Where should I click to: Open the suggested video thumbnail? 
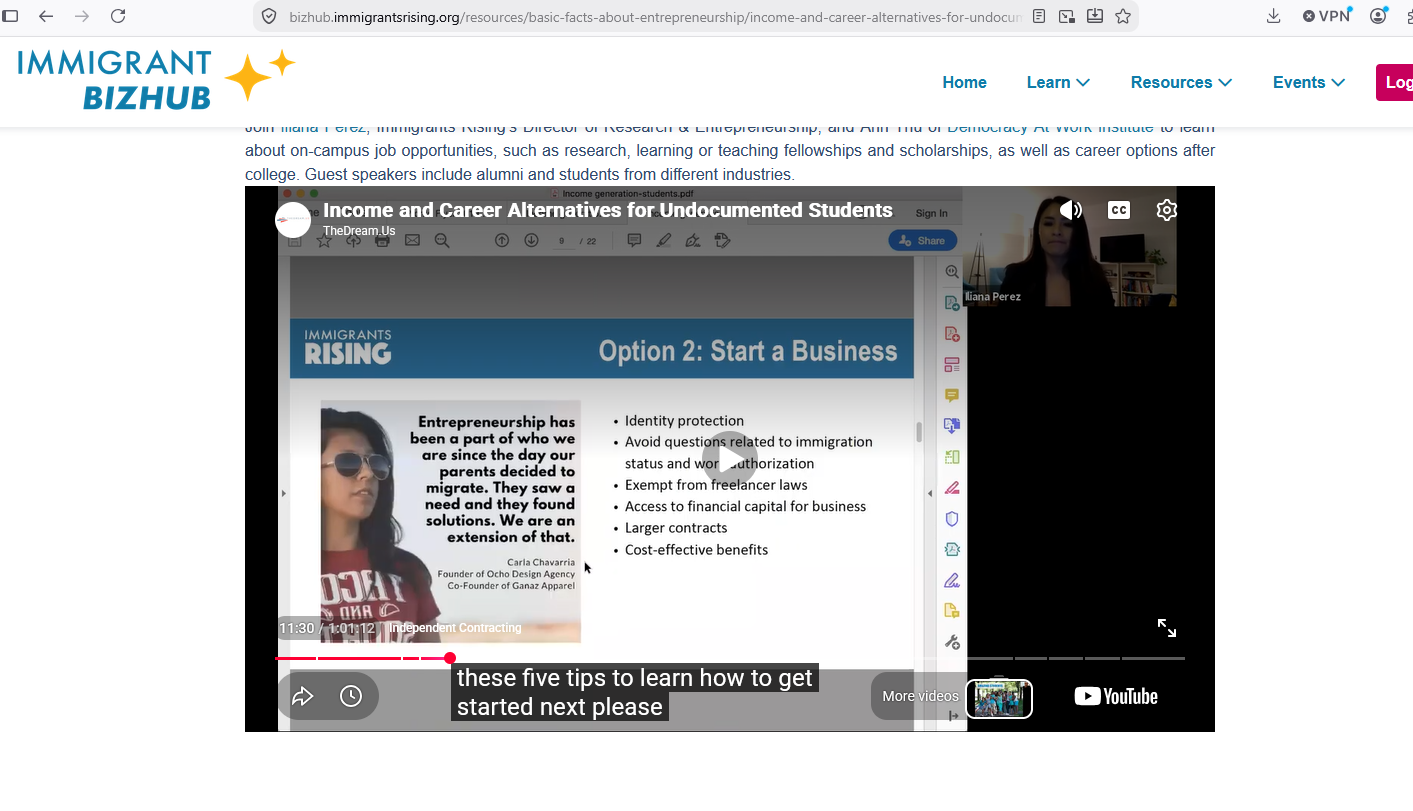[999, 698]
